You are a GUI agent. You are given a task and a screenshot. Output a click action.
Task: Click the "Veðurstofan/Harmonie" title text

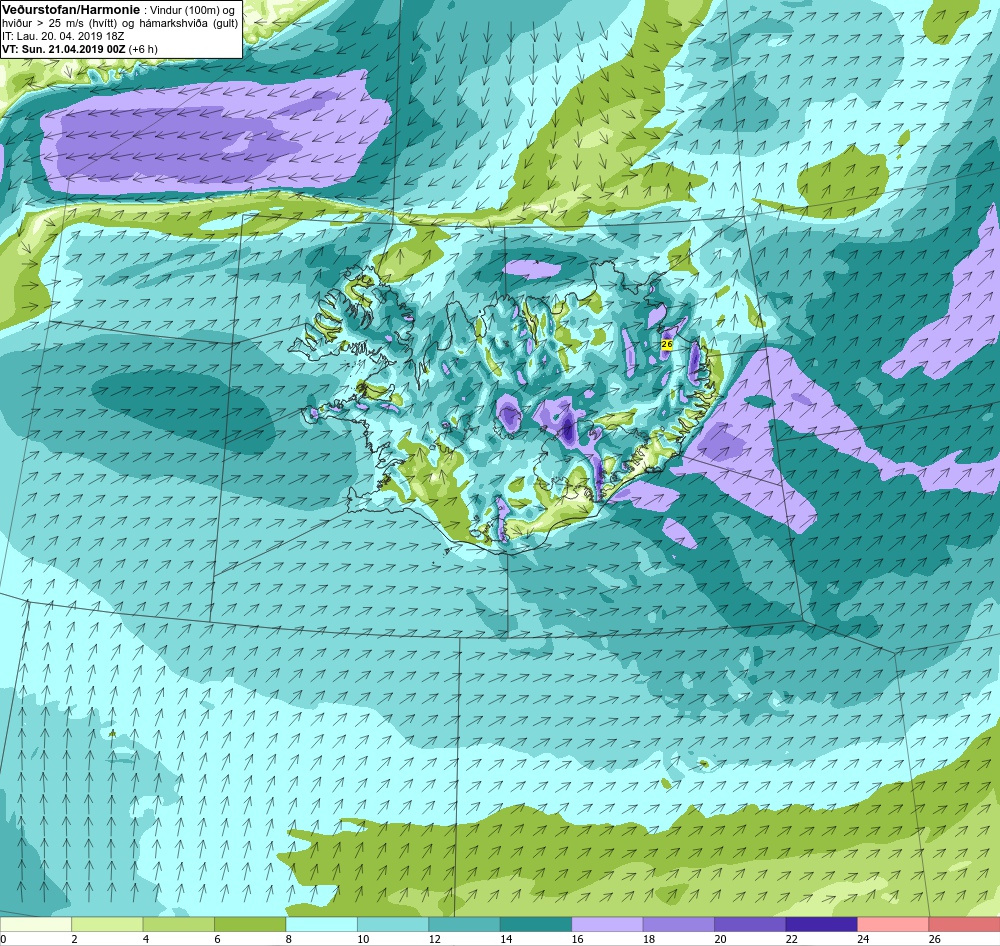click(x=71, y=10)
